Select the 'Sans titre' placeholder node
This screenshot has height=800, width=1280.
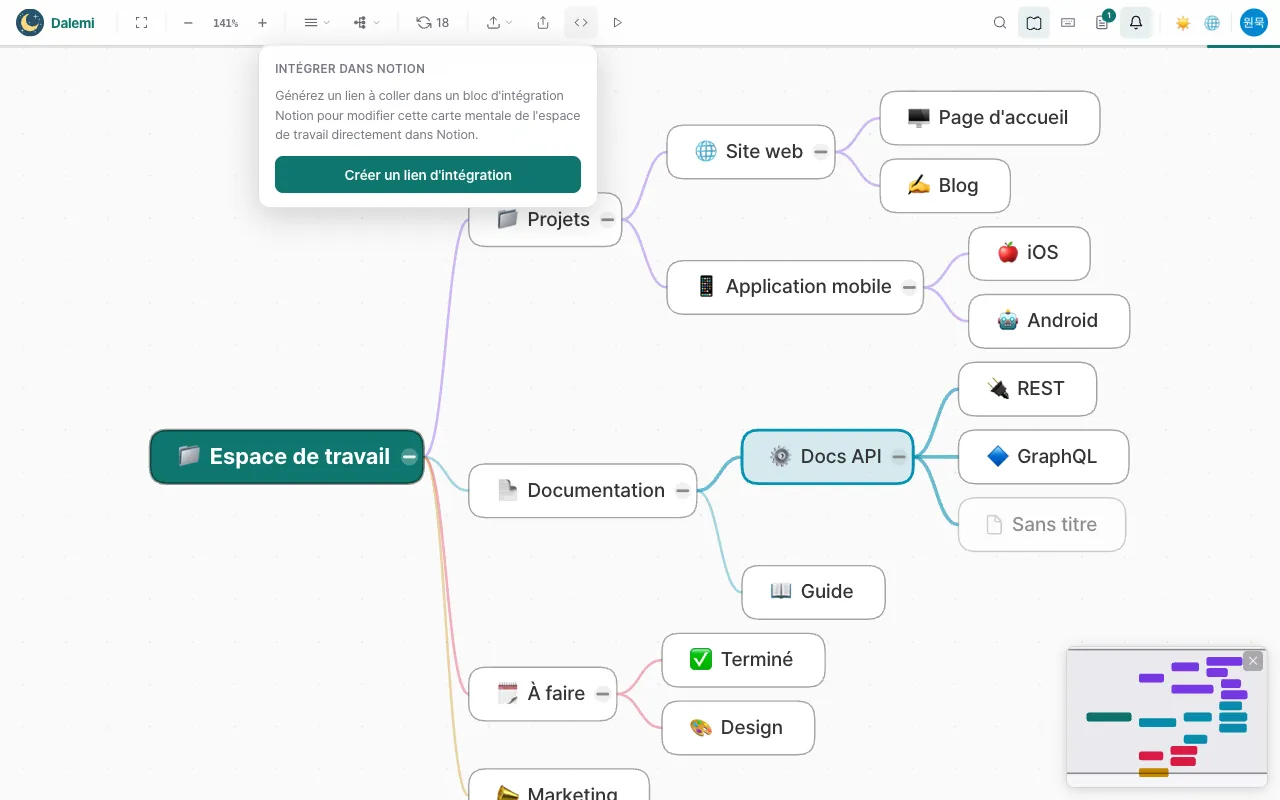[1042, 525]
